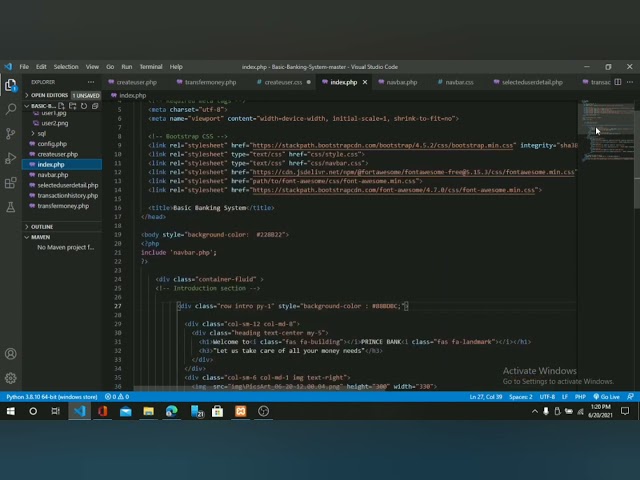640x480 pixels.
Task: Click Python 3.8.10 interpreter selector
Action: (52, 397)
